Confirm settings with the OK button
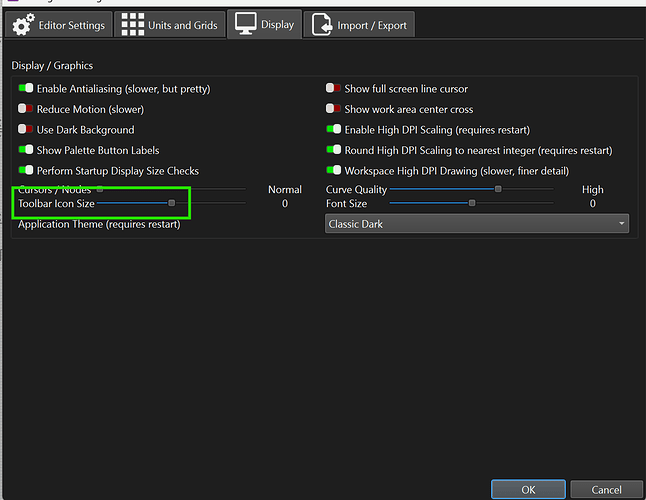 pyautogui.click(x=528, y=489)
